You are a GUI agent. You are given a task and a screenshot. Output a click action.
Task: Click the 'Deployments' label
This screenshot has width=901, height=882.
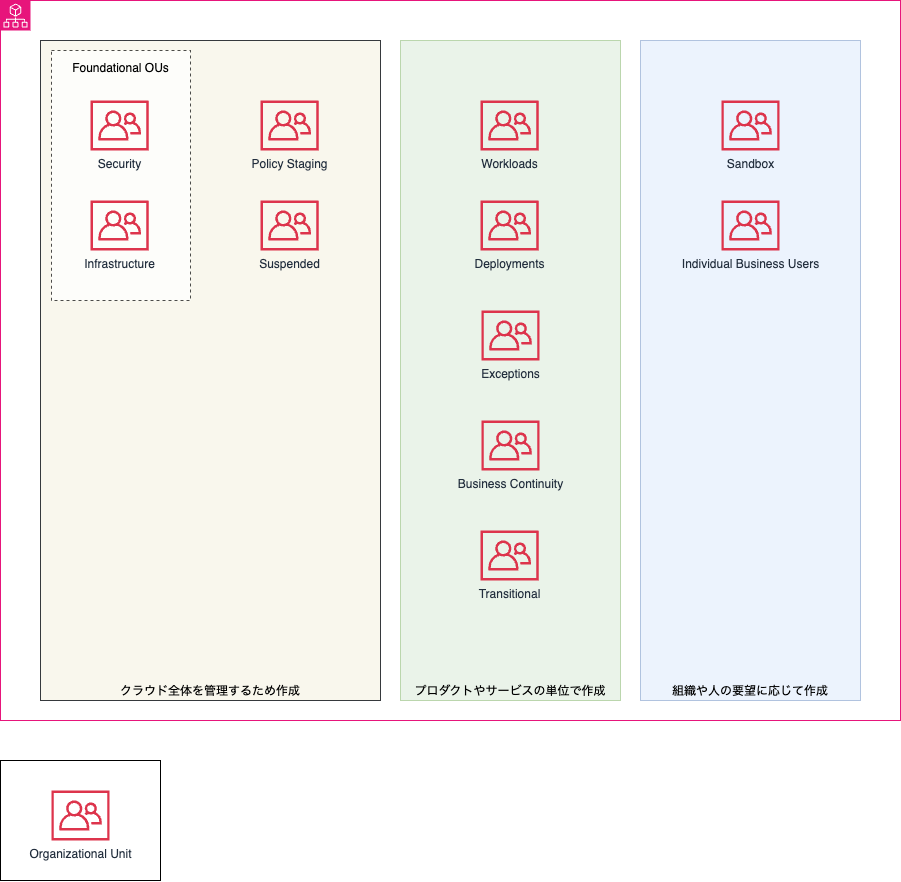coord(510,264)
